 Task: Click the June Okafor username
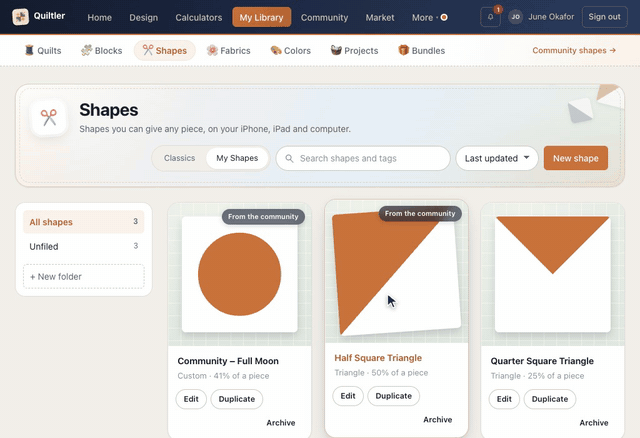tap(551, 17)
